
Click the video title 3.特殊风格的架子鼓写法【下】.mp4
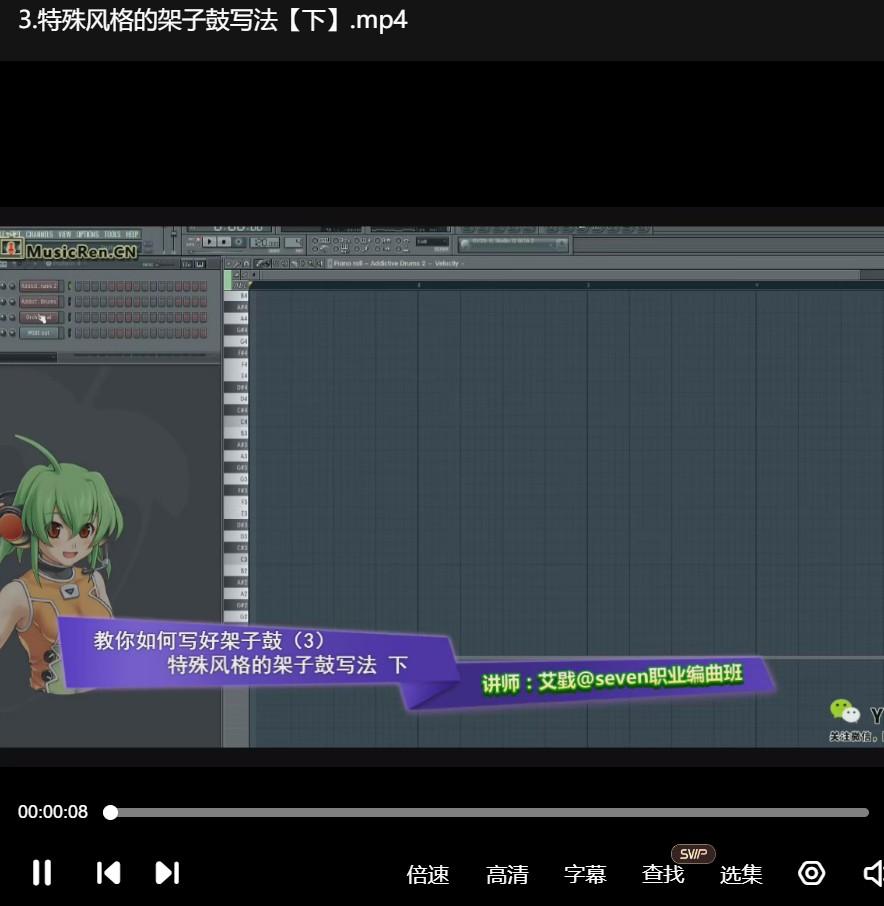pyautogui.click(x=213, y=20)
